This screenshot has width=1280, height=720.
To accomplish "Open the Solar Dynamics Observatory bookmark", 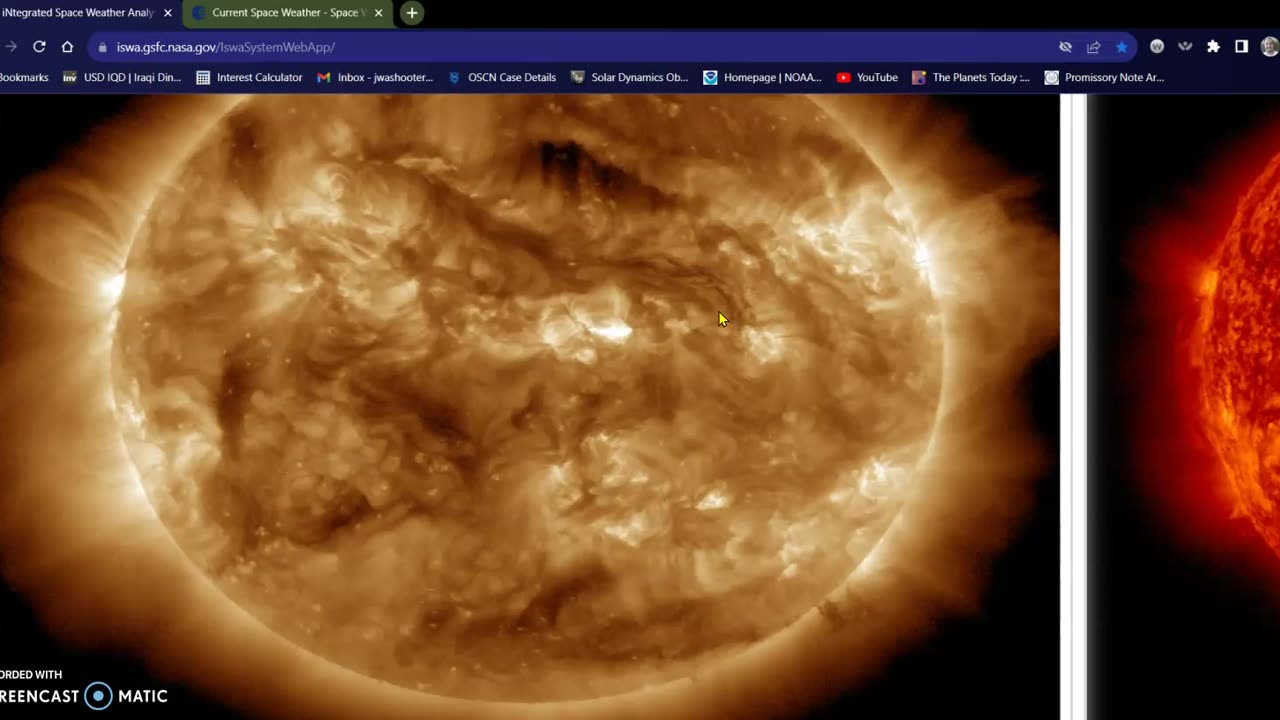I will tap(629, 77).
